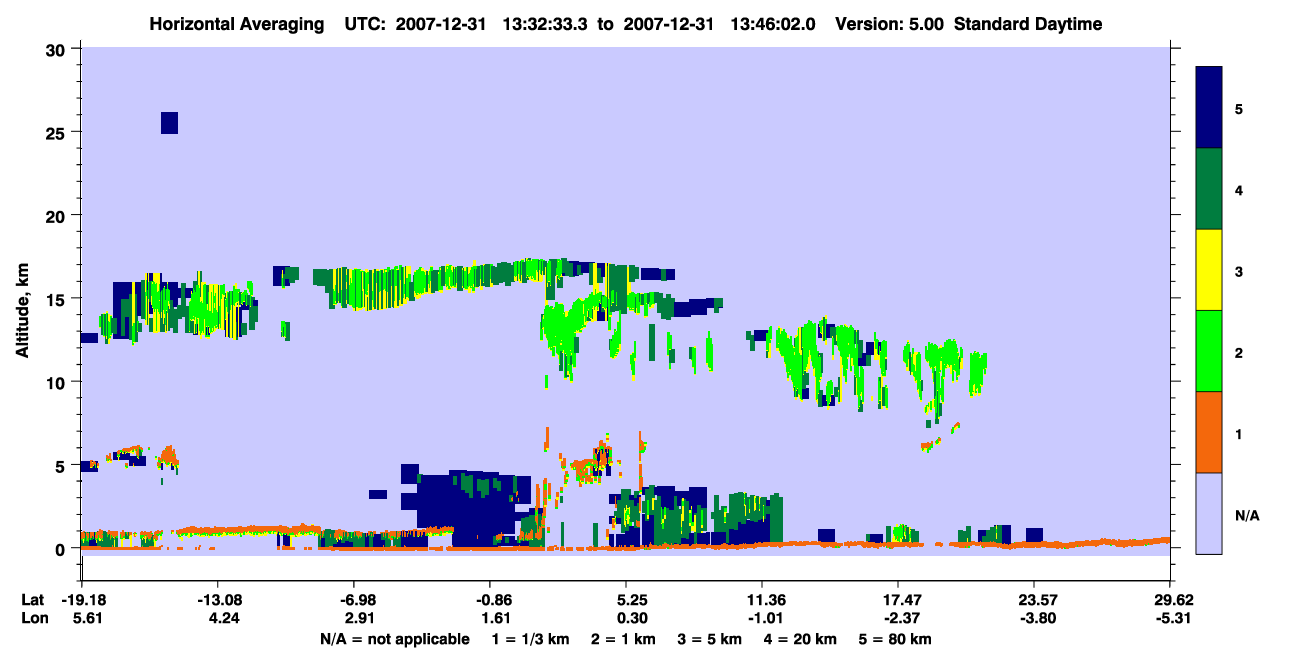This screenshot has width=1300, height=667.
Task: Click the lavender N/A colorbar segment
Action: pyautogui.click(x=1209, y=513)
